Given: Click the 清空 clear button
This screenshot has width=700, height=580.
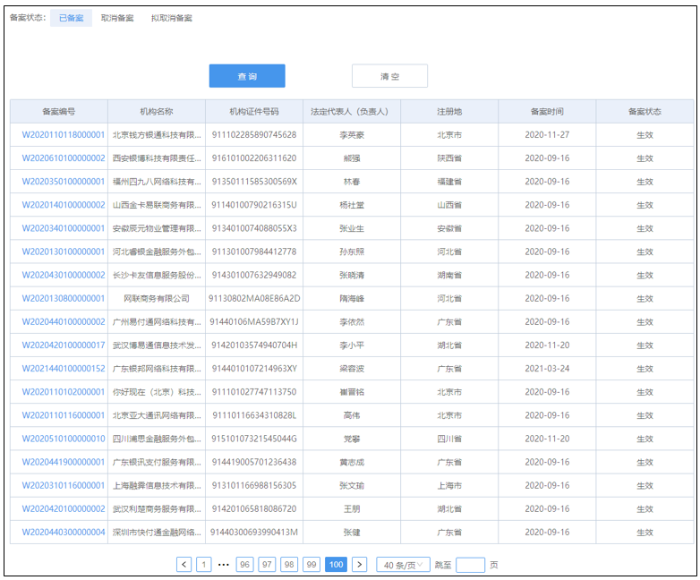Looking at the screenshot, I should (390, 76).
